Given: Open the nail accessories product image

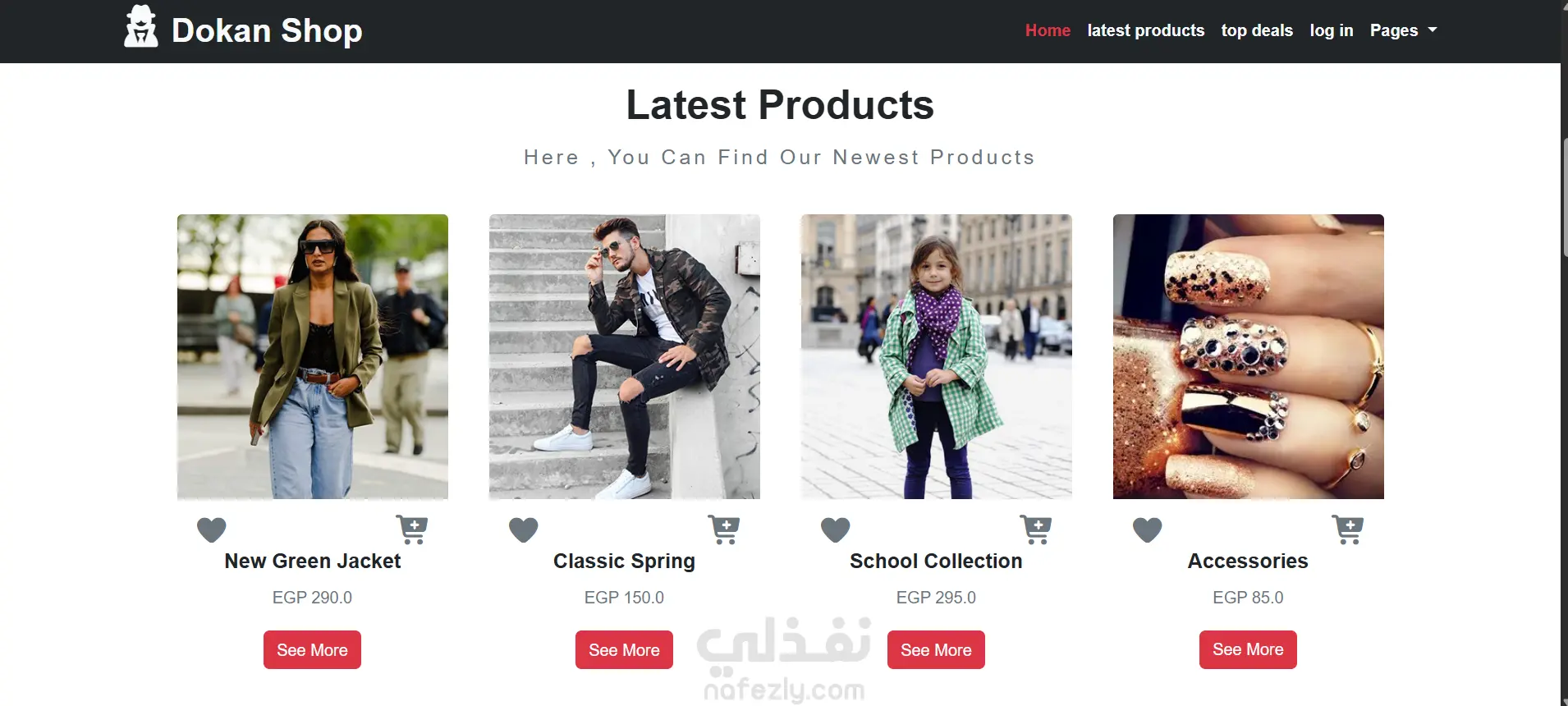Looking at the screenshot, I should 1248,356.
